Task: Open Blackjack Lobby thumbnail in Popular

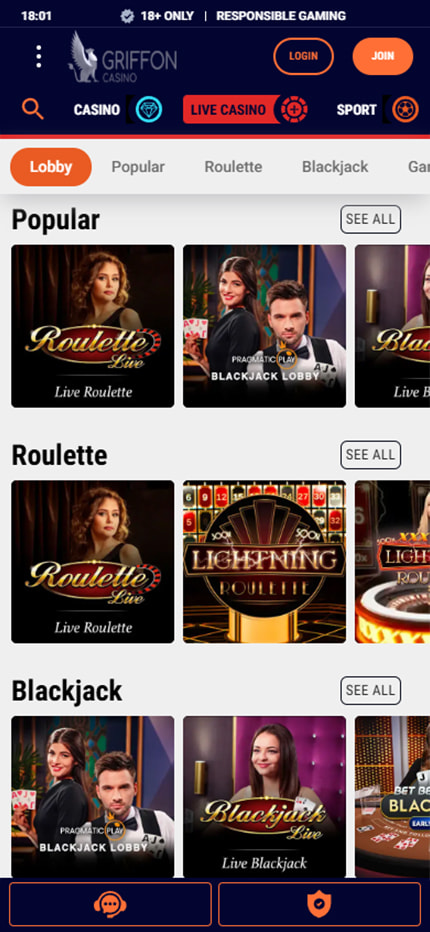Action: pyautogui.click(x=264, y=326)
